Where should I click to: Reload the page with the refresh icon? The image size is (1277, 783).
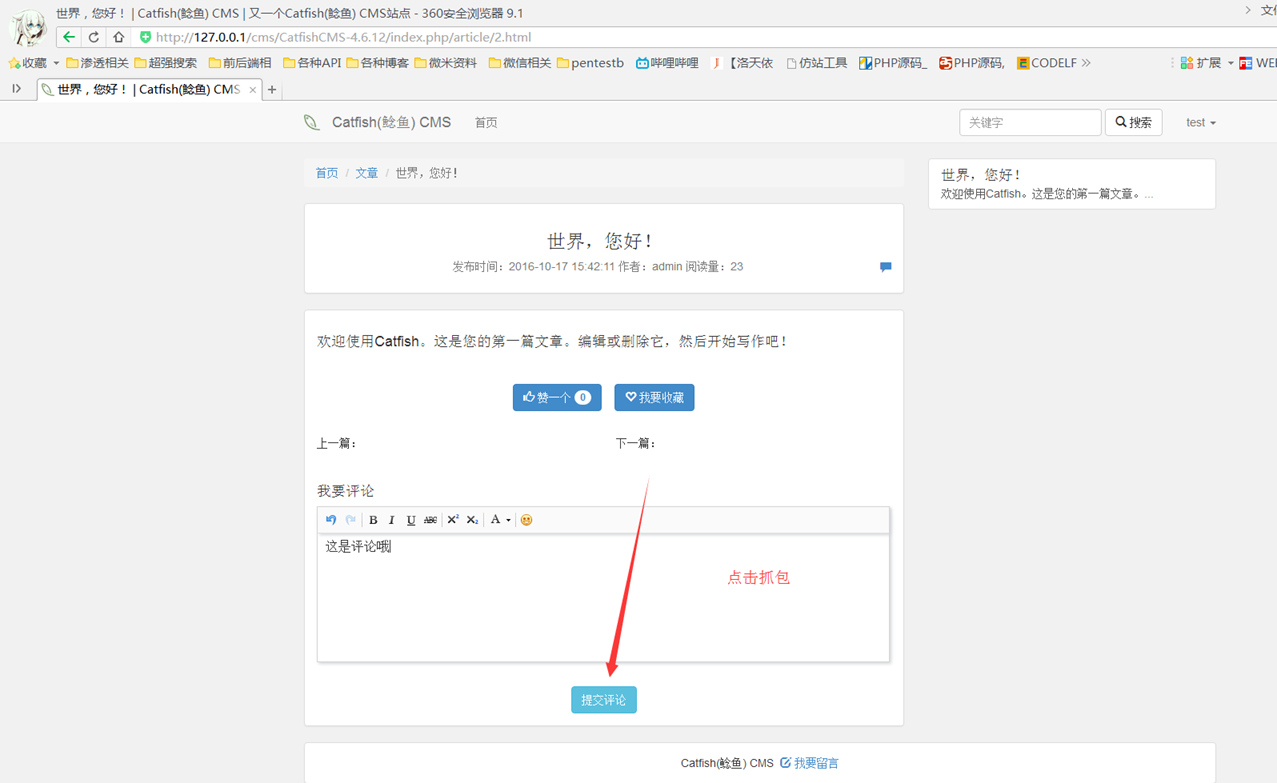click(94, 37)
